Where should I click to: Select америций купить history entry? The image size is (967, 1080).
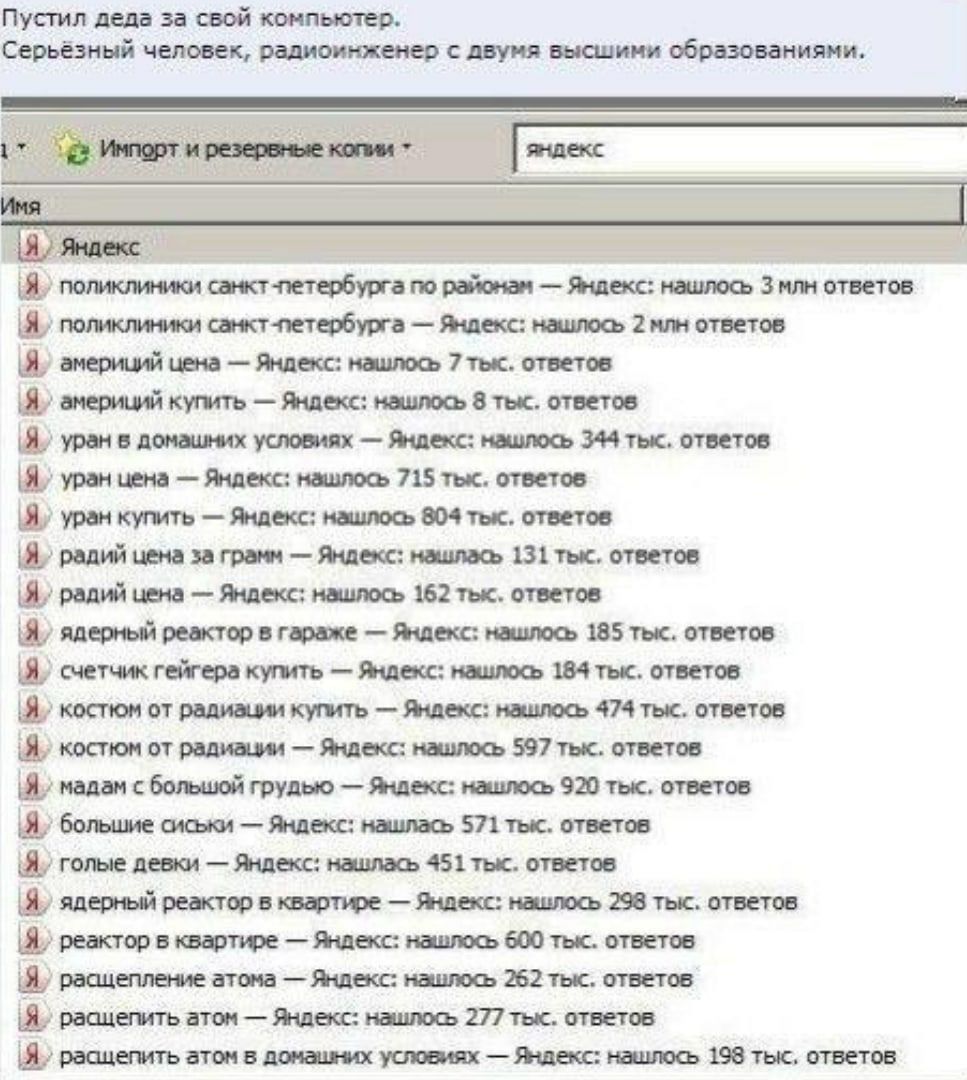pyautogui.click(x=349, y=401)
